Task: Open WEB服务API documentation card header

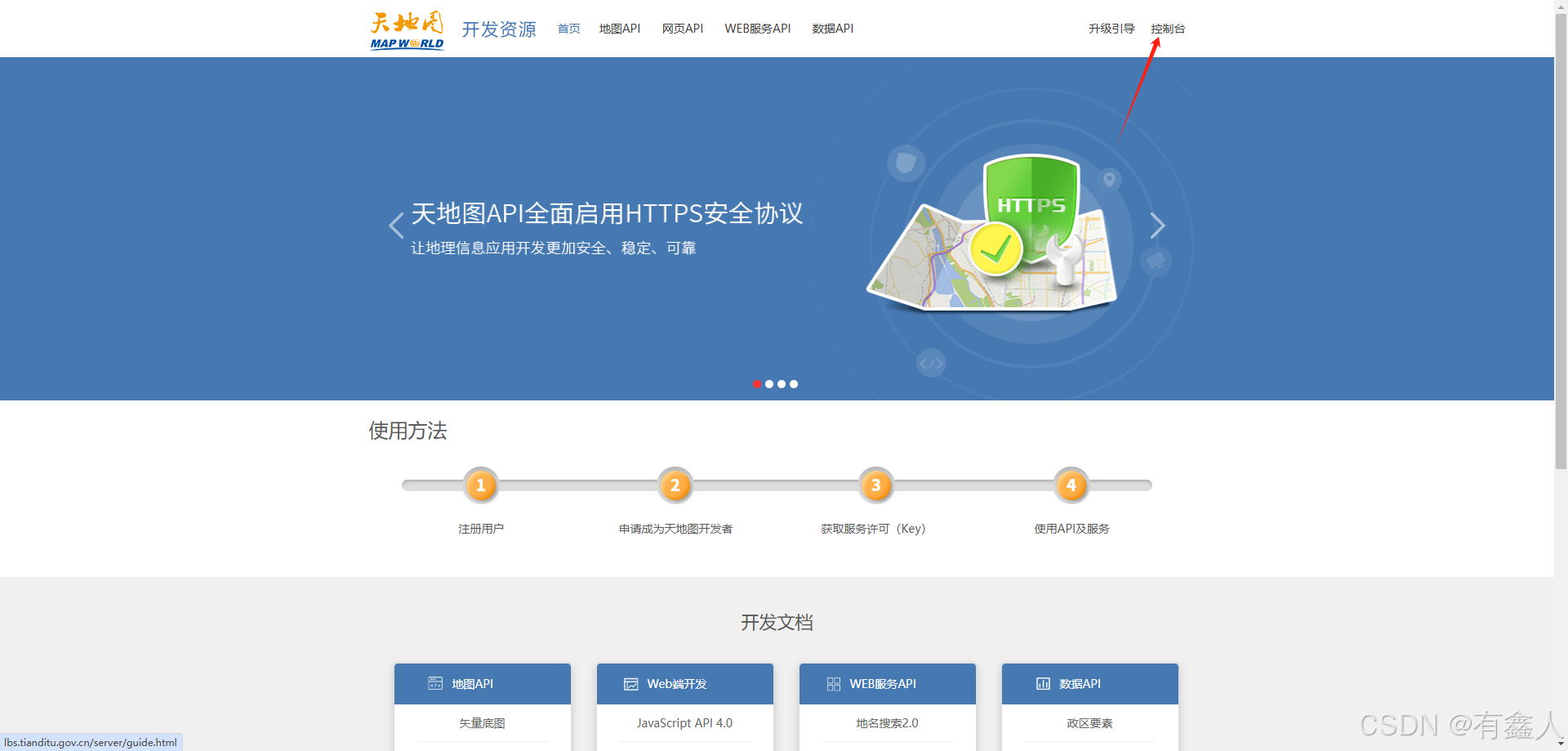Action: click(888, 684)
